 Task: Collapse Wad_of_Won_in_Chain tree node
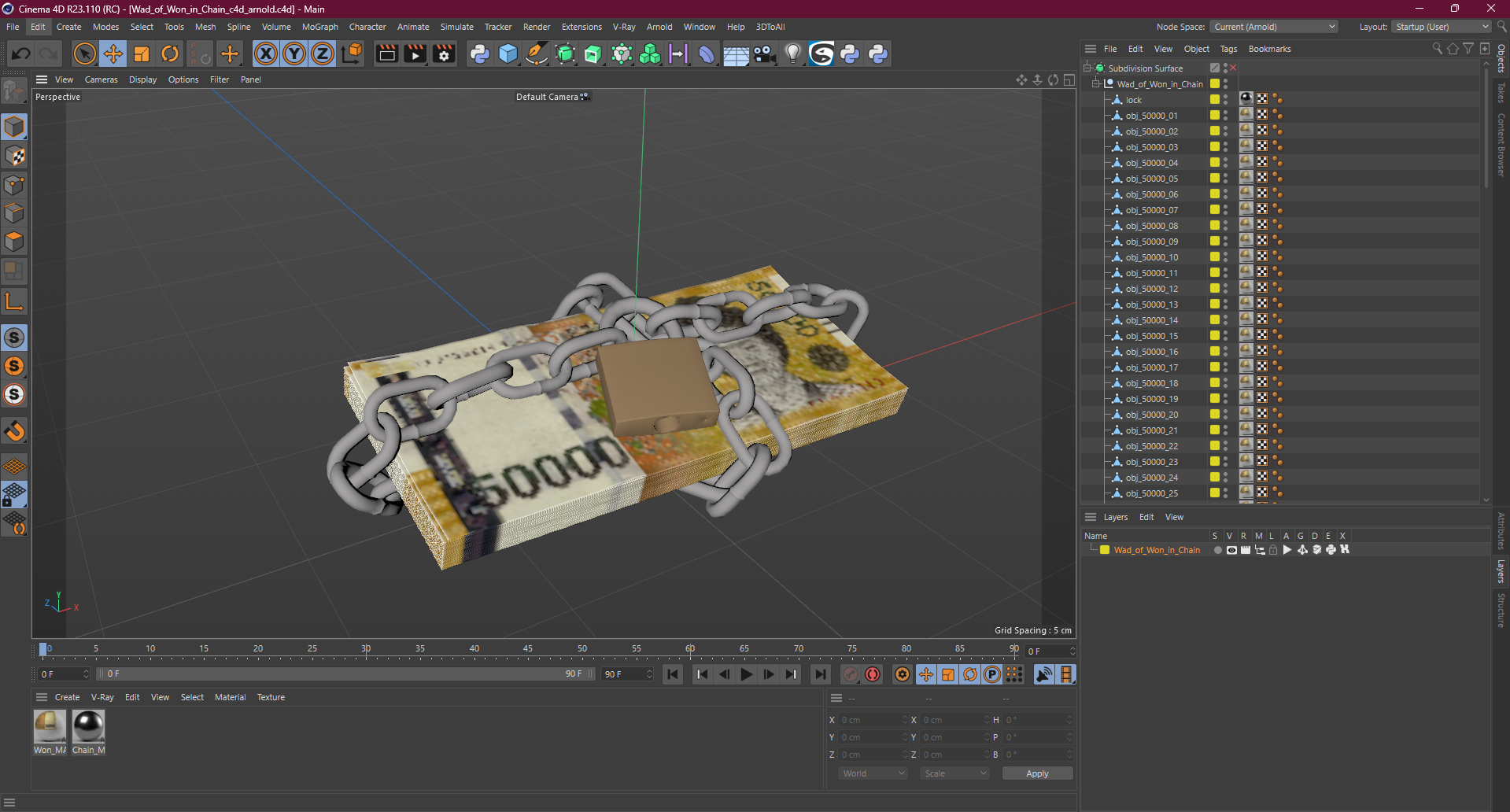pyautogui.click(x=1096, y=84)
